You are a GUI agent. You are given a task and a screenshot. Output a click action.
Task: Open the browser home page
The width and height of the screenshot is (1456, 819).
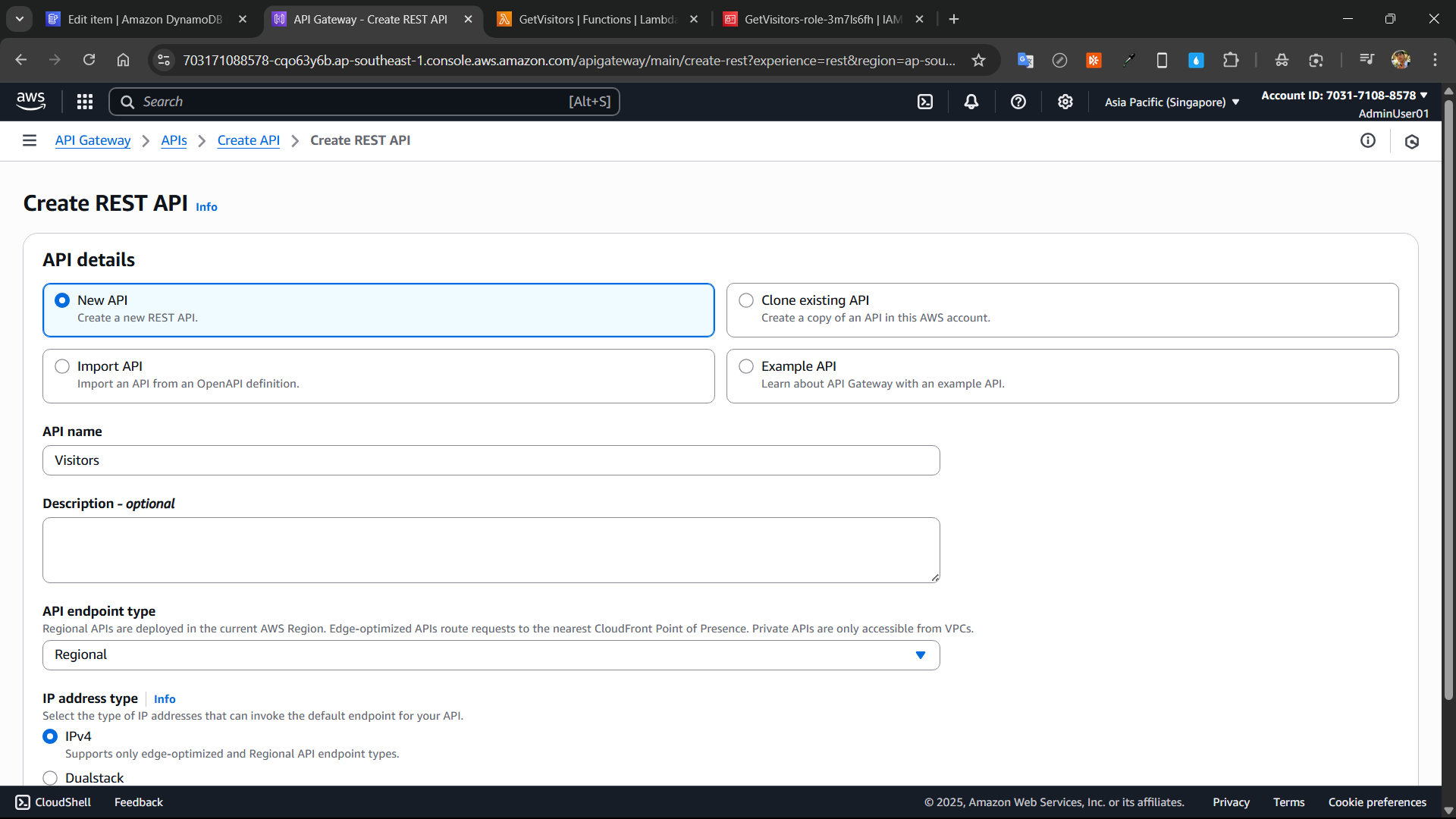tap(123, 60)
